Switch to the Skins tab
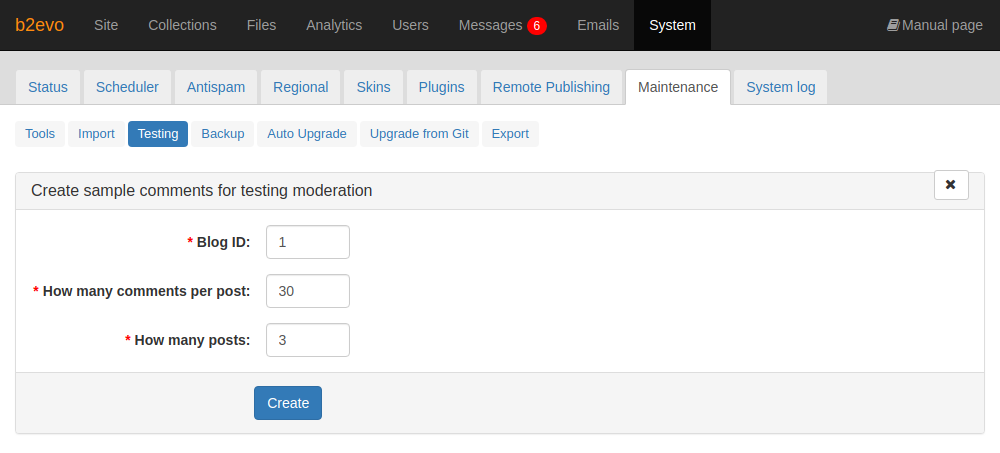This screenshot has width=1000, height=453. tap(373, 87)
